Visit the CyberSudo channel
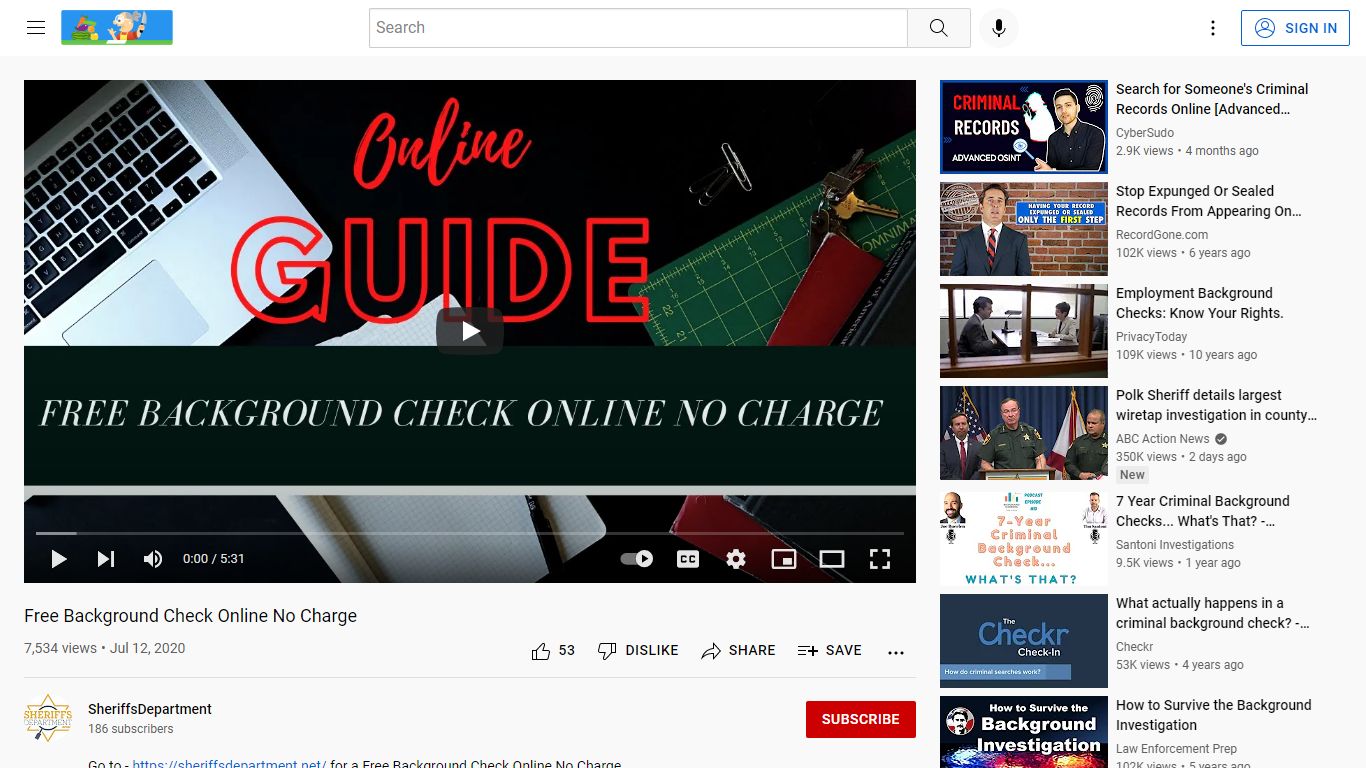 pyautogui.click(x=1145, y=133)
